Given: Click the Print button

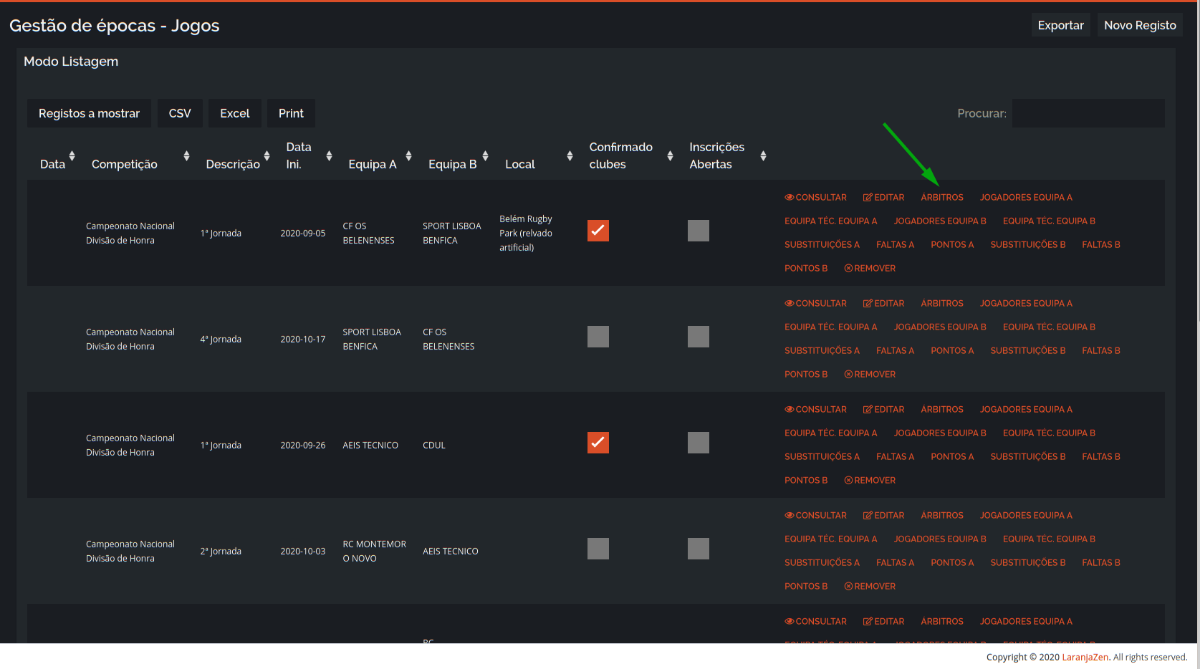Looking at the screenshot, I should pyautogui.click(x=291, y=114).
